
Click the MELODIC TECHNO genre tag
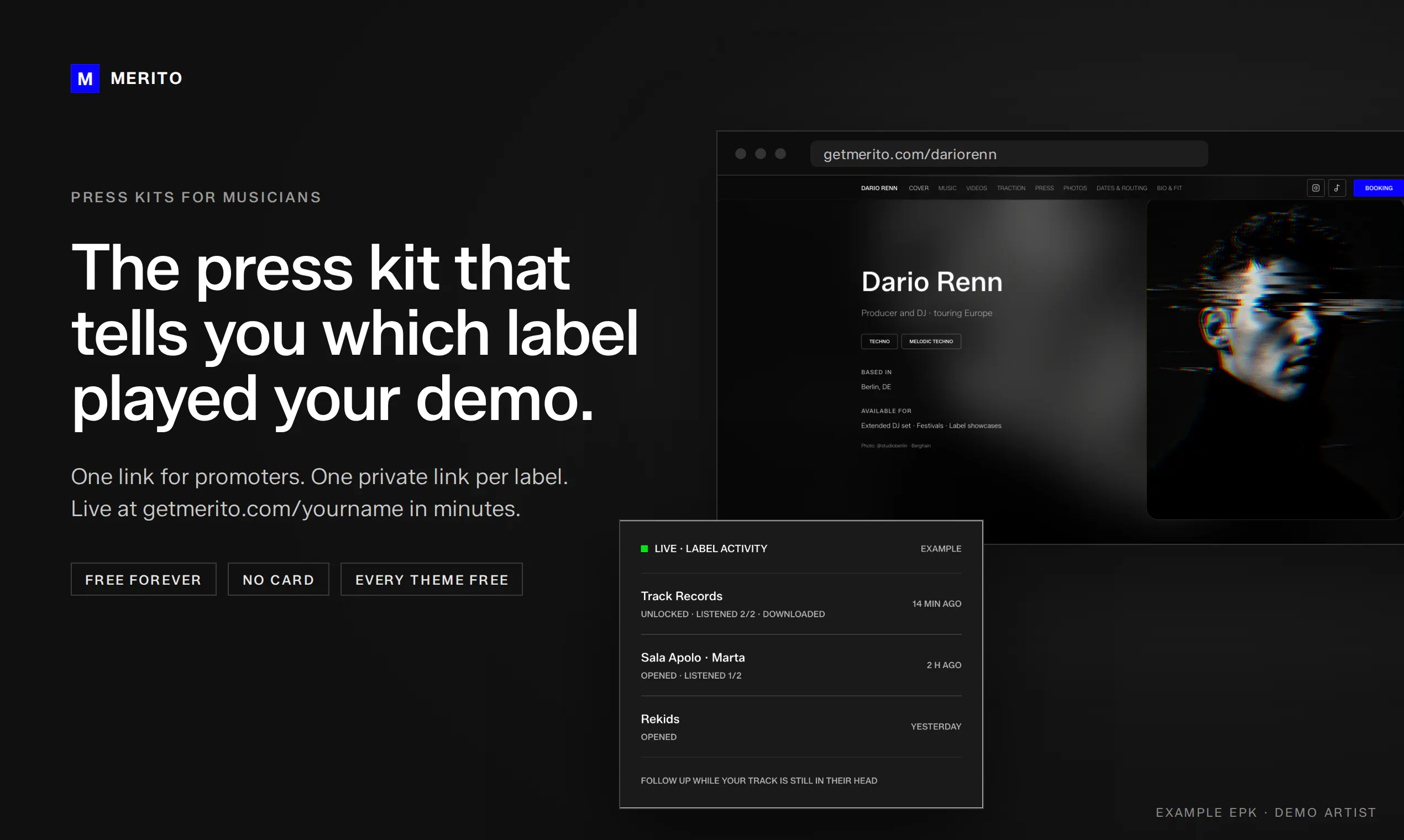pos(931,342)
